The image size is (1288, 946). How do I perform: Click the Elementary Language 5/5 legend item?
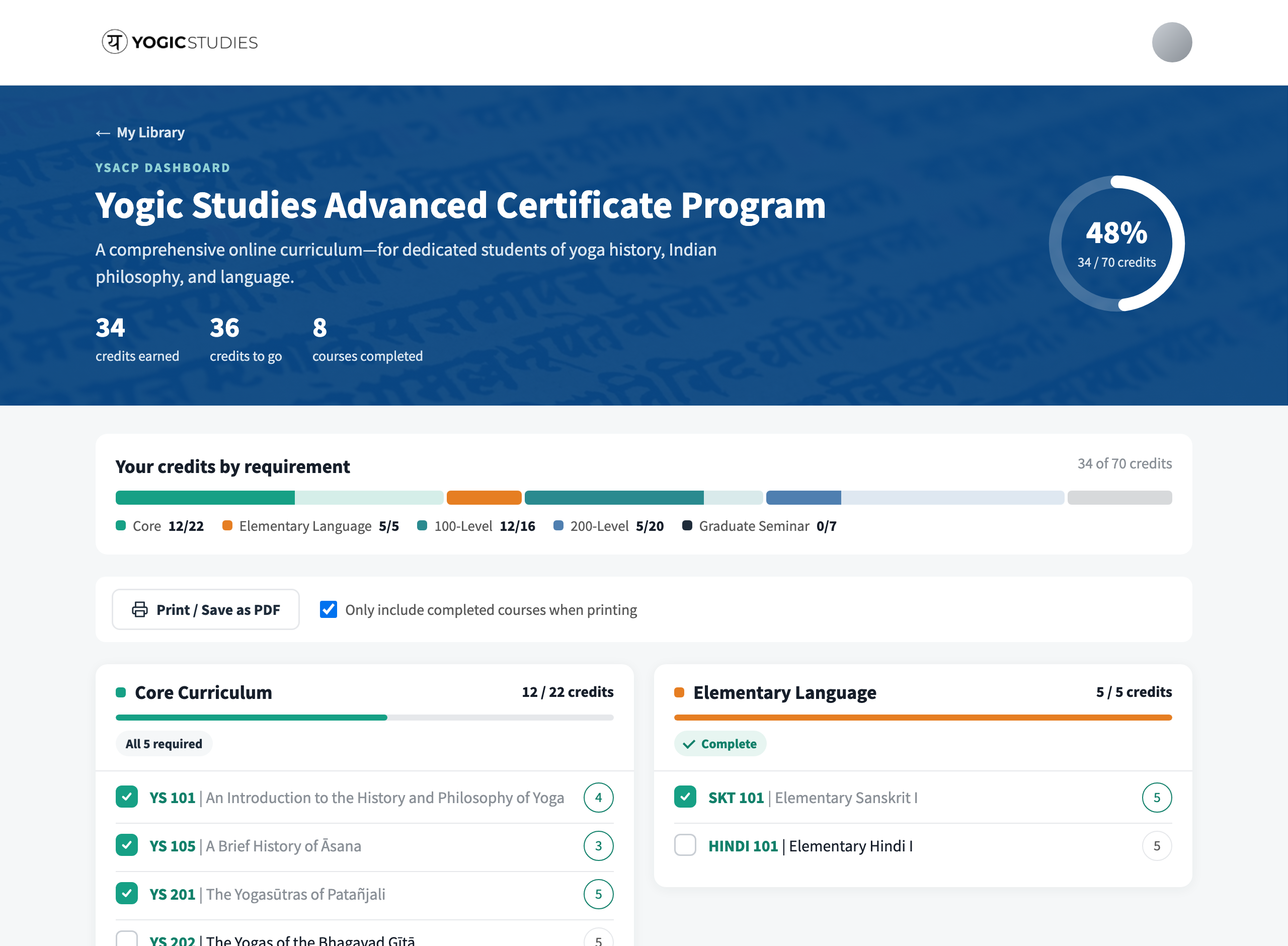click(x=311, y=526)
